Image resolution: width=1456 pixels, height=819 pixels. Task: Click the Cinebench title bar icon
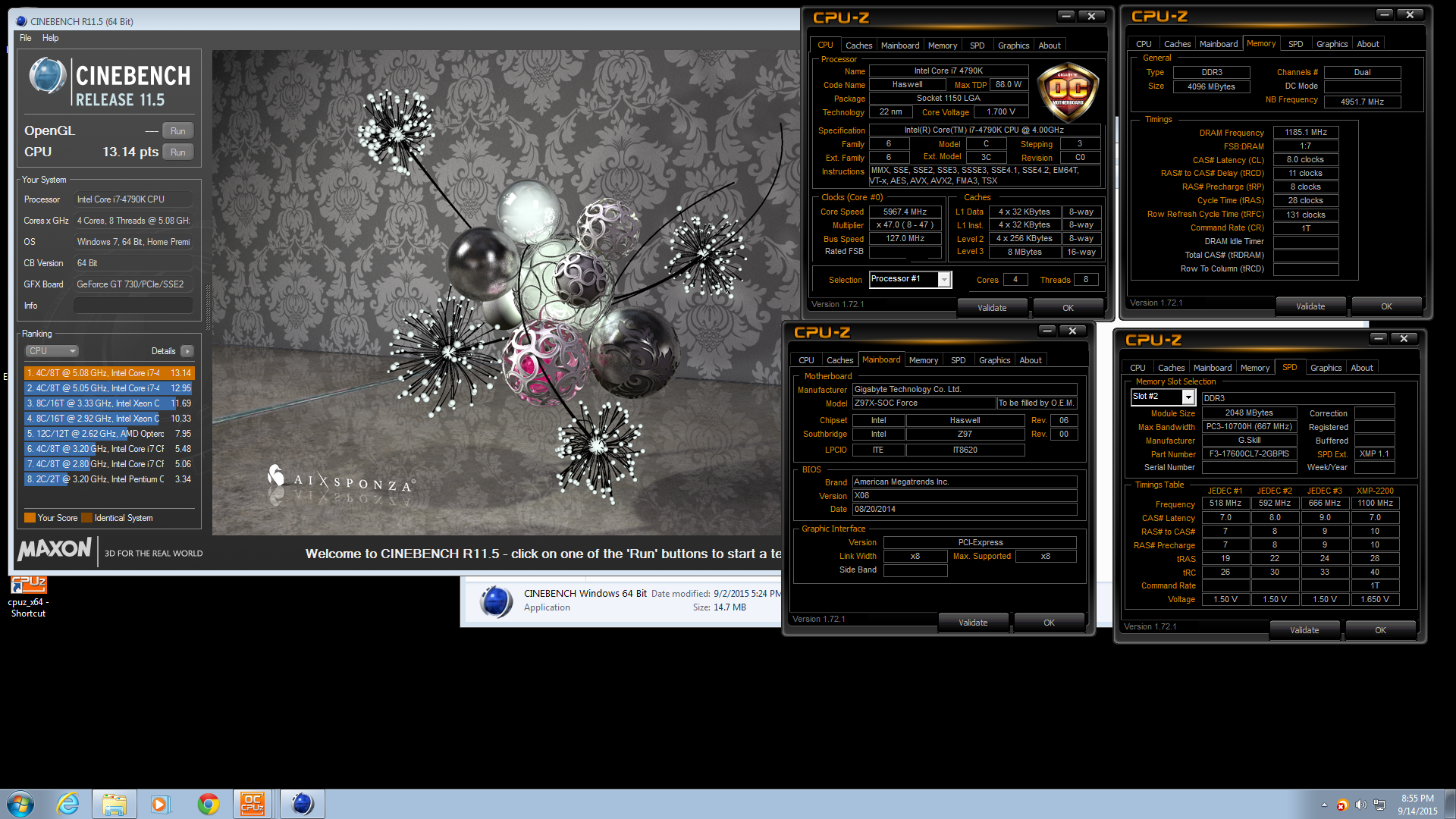pyautogui.click(x=21, y=22)
